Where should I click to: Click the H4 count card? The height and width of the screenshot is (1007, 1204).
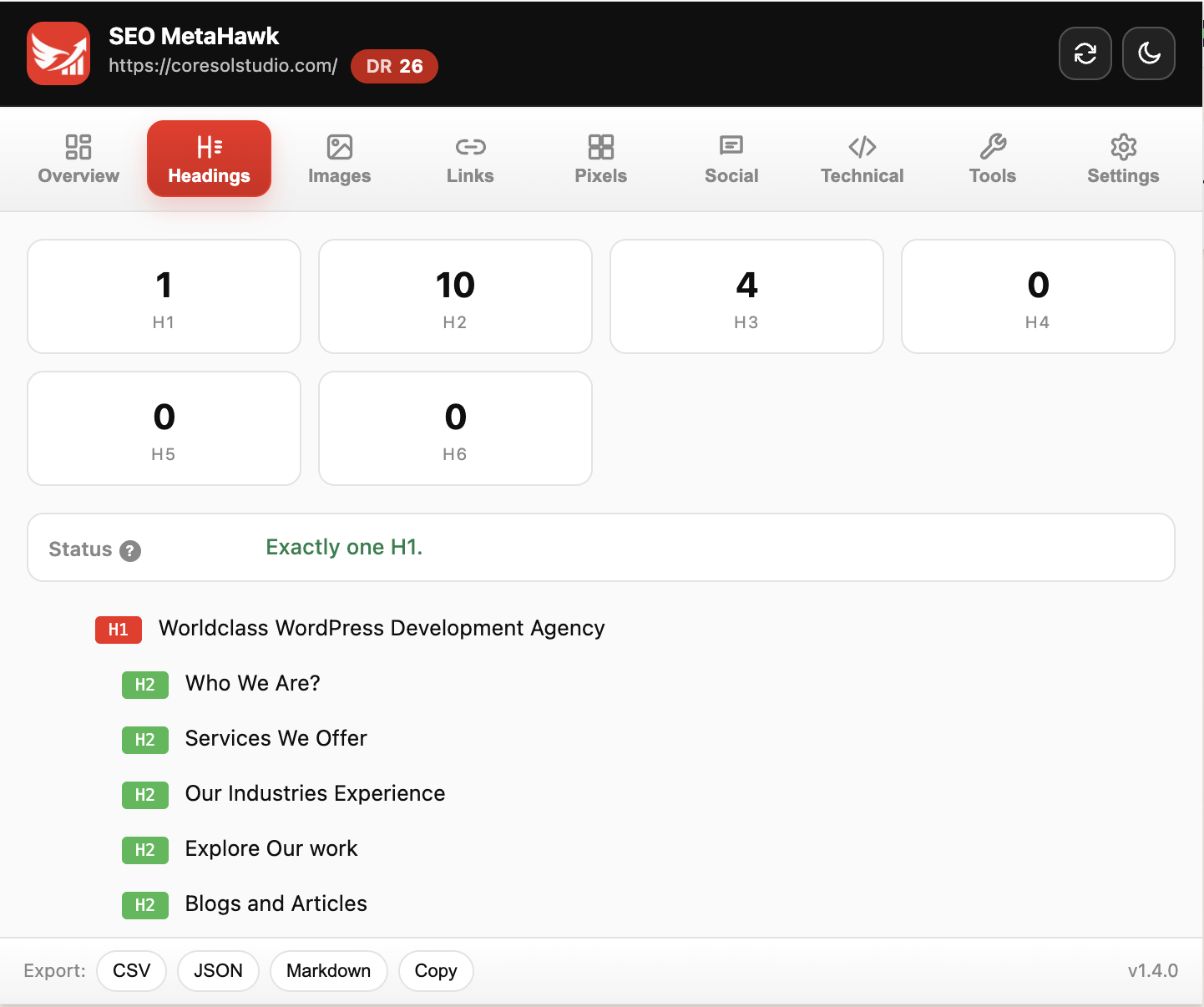[1038, 296]
